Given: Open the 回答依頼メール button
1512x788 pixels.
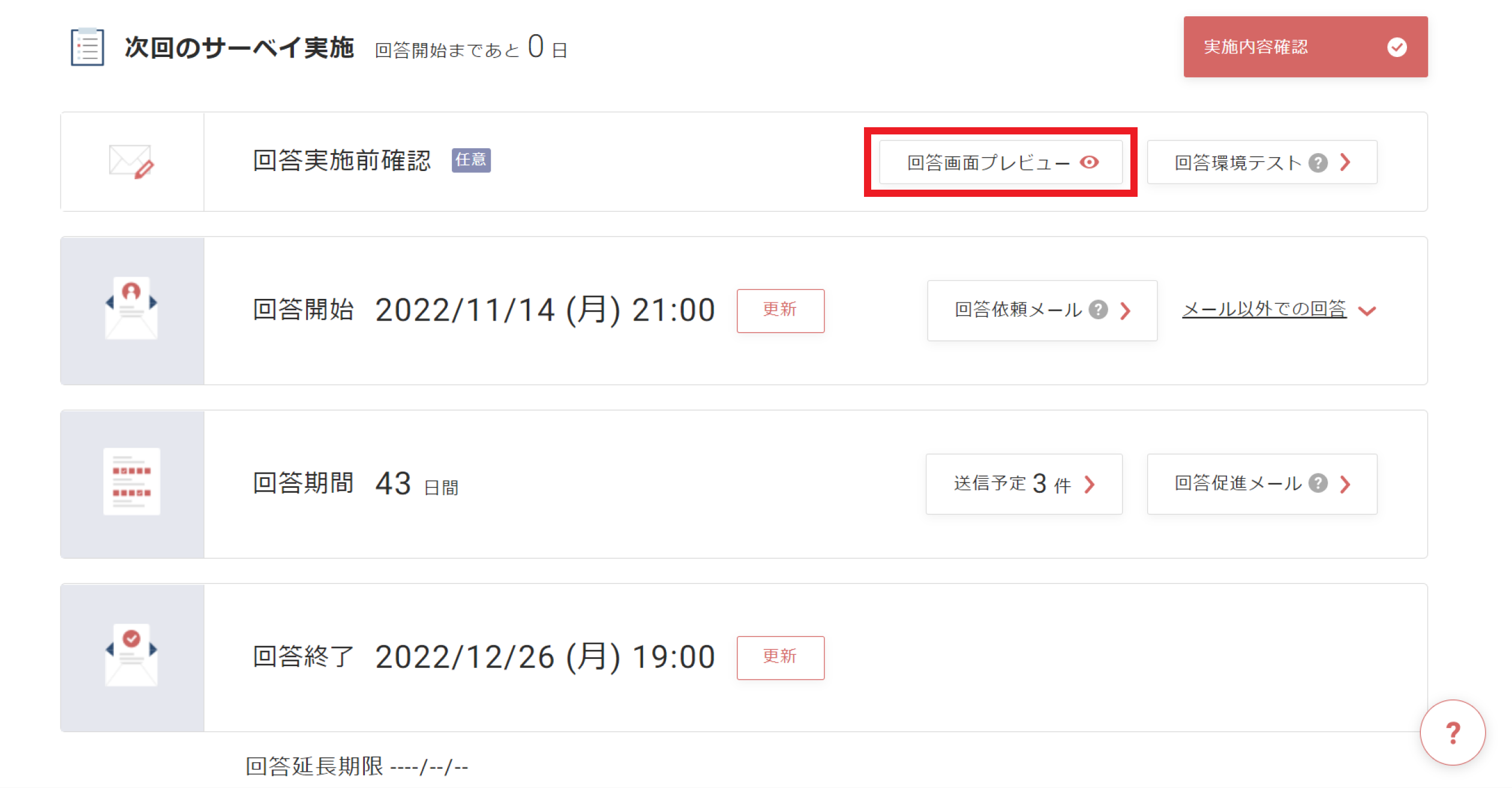Looking at the screenshot, I should 1042,310.
